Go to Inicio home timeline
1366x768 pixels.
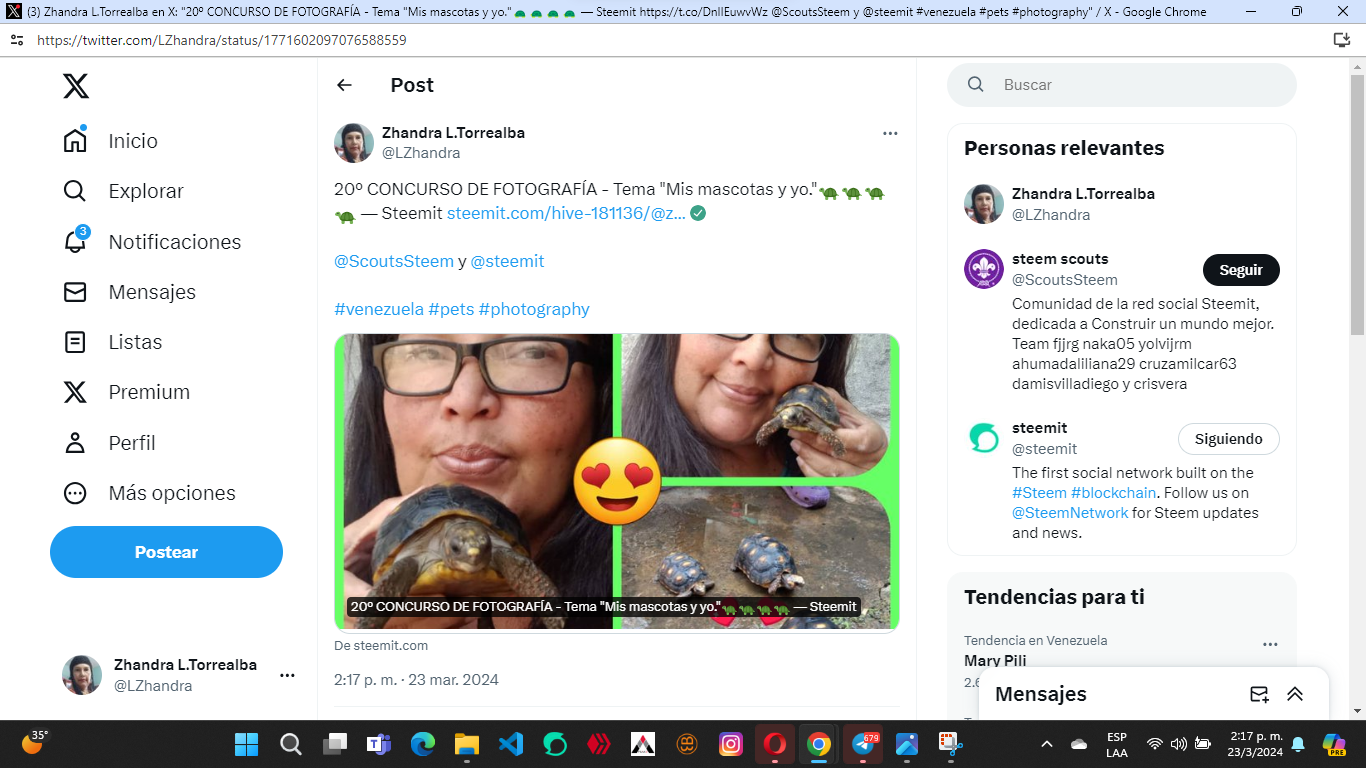point(111,141)
